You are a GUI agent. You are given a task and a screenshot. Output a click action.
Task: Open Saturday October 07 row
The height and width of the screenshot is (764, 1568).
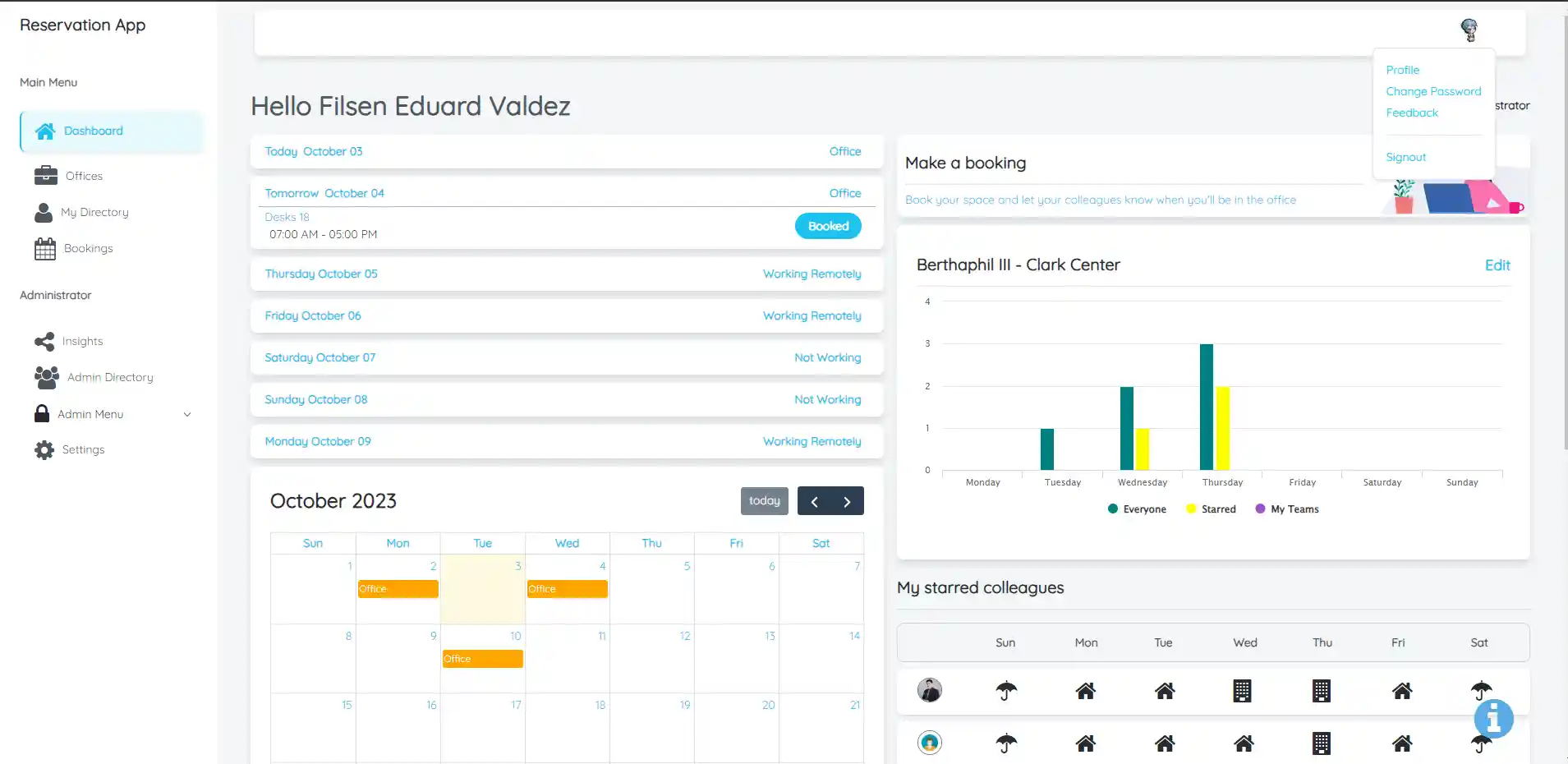(x=567, y=357)
